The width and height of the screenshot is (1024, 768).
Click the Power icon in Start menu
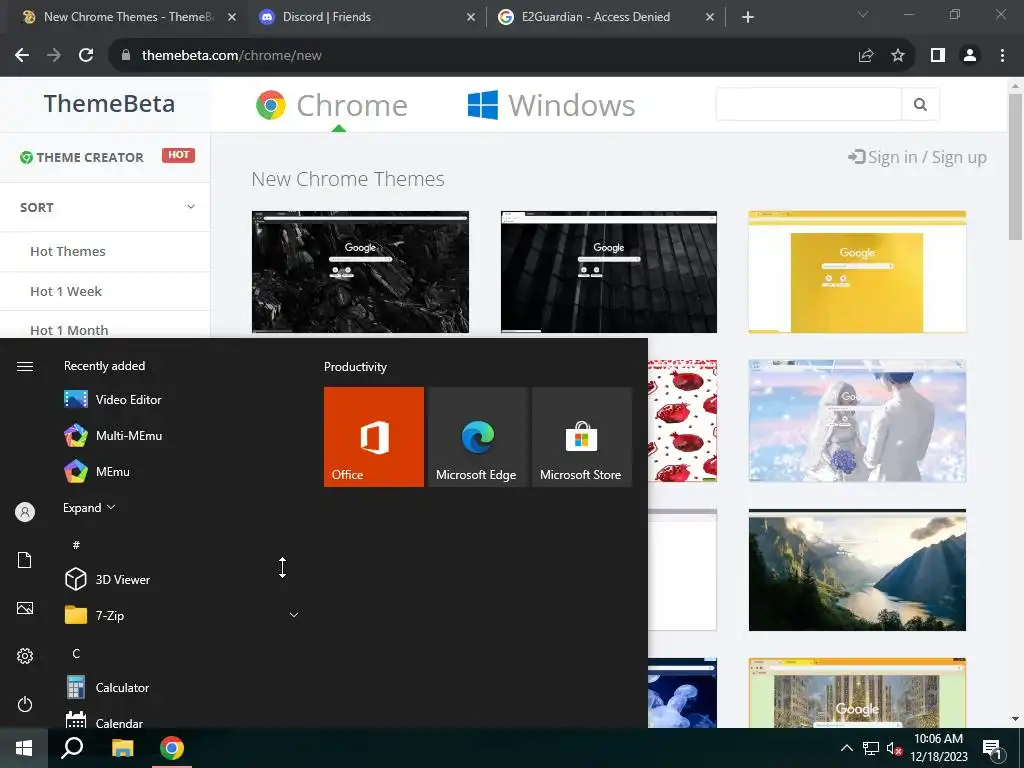[25, 704]
